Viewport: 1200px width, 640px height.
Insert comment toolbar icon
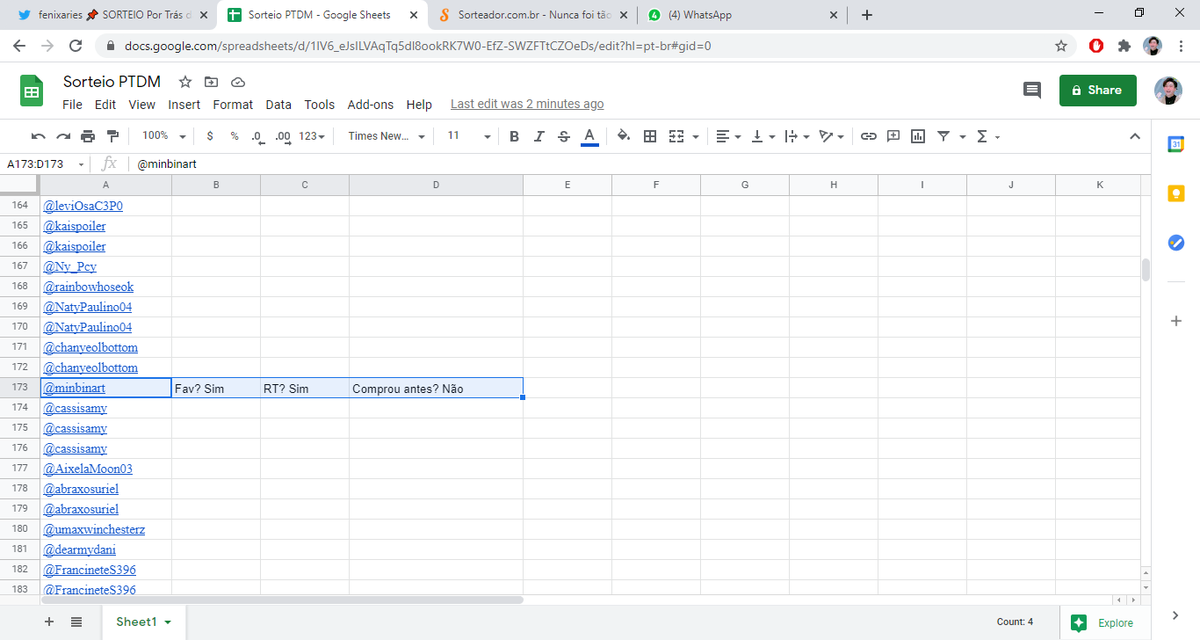(894, 136)
